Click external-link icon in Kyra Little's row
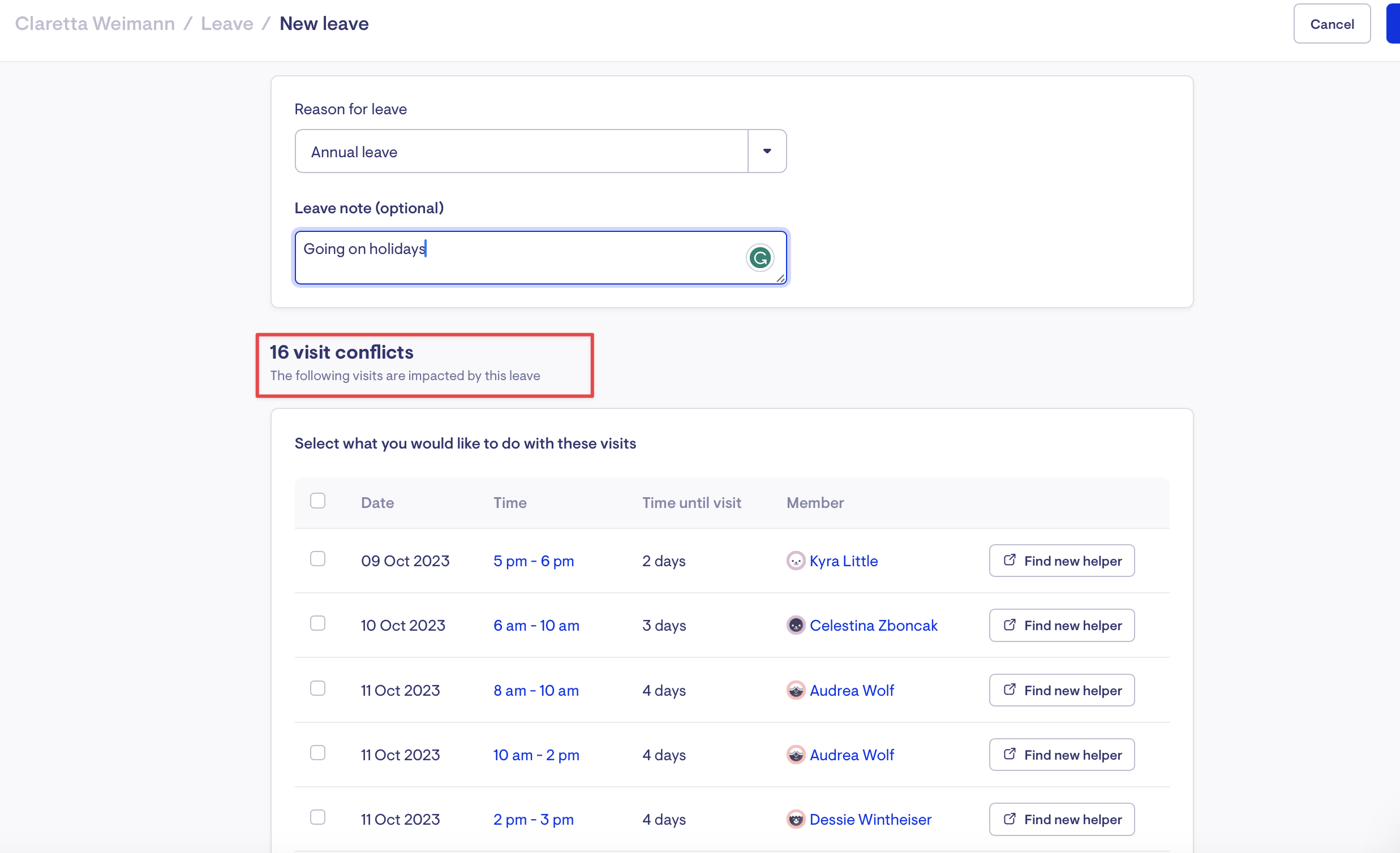1400x853 pixels. [x=1009, y=560]
